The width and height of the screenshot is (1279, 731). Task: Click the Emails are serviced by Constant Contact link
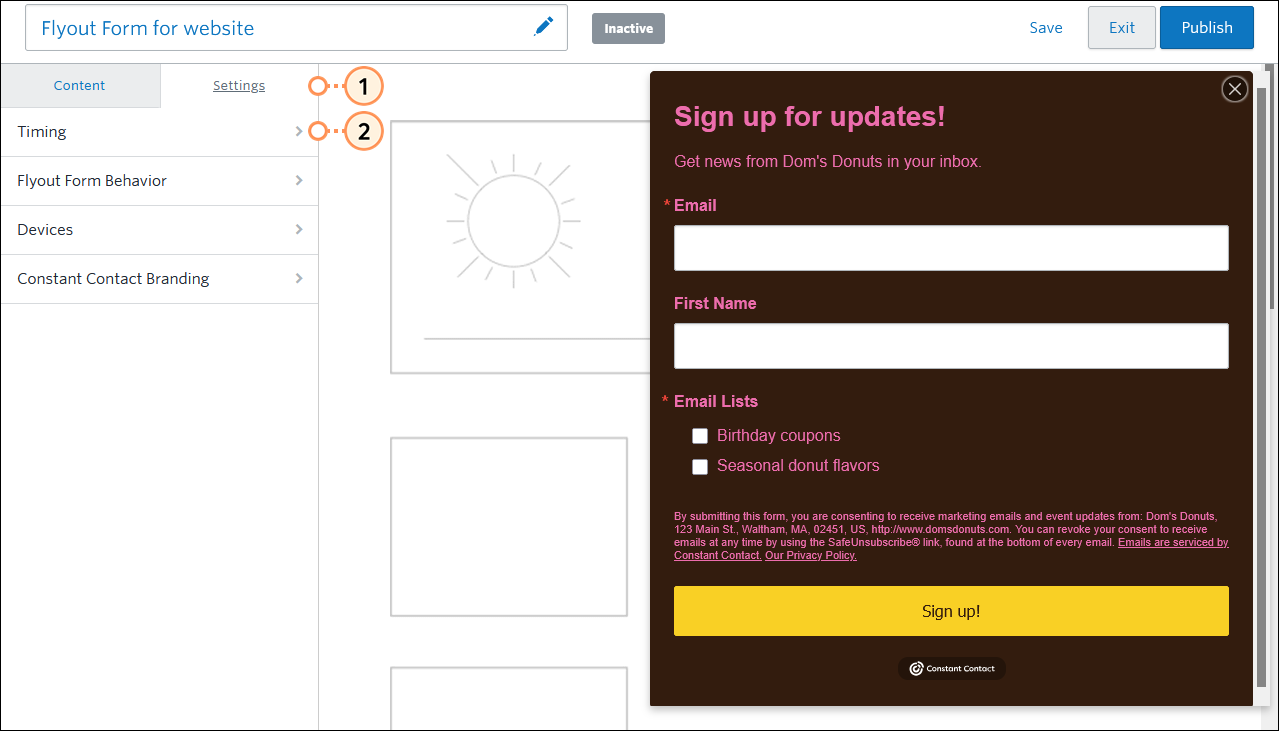1174,542
